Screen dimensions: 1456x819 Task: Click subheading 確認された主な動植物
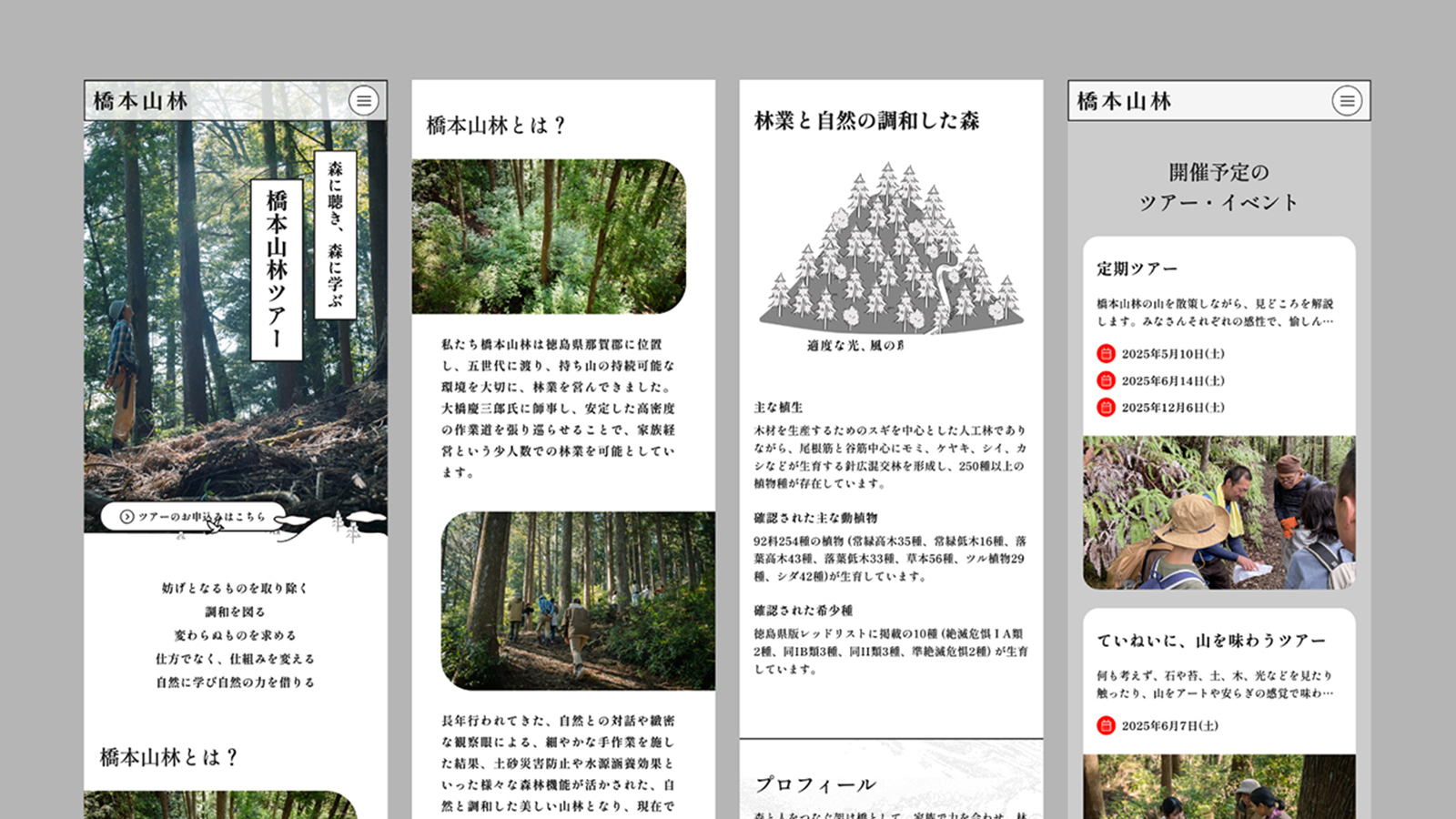tap(815, 518)
